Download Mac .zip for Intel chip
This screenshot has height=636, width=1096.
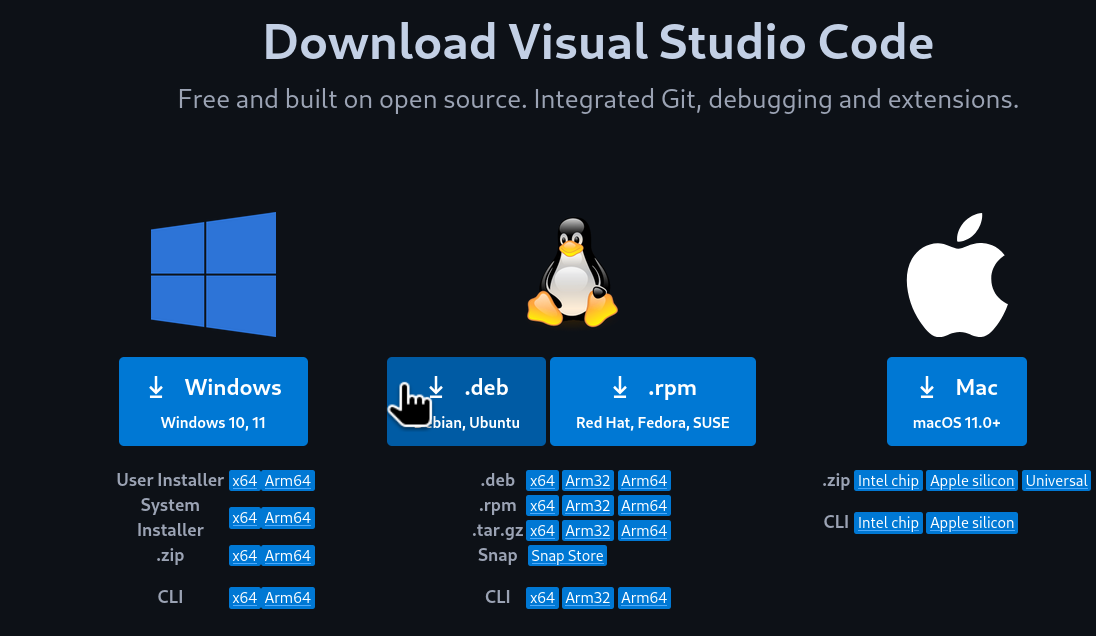coord(888,481)
